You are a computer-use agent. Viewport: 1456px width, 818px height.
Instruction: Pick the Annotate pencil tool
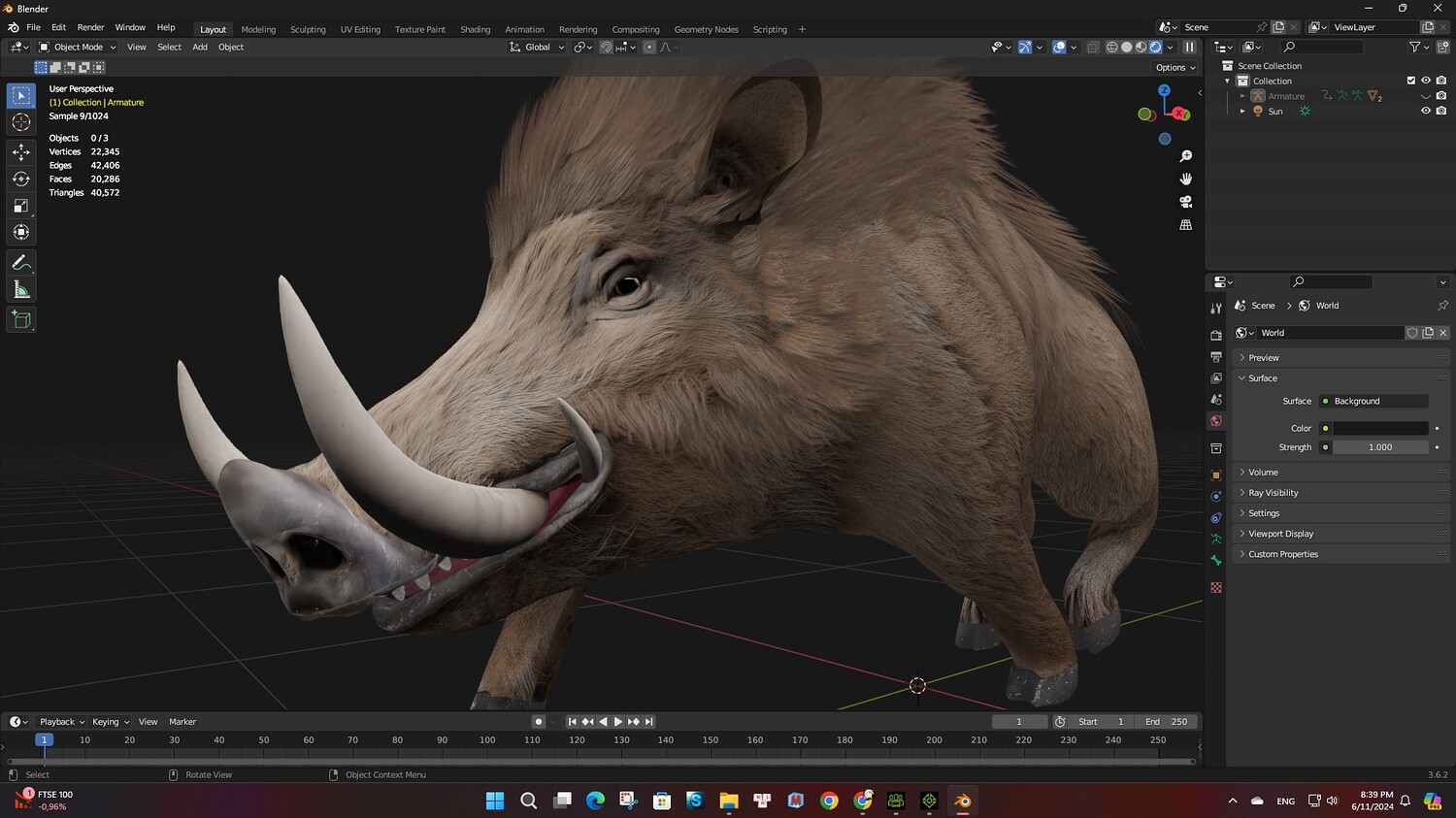[x=20, y=263]
